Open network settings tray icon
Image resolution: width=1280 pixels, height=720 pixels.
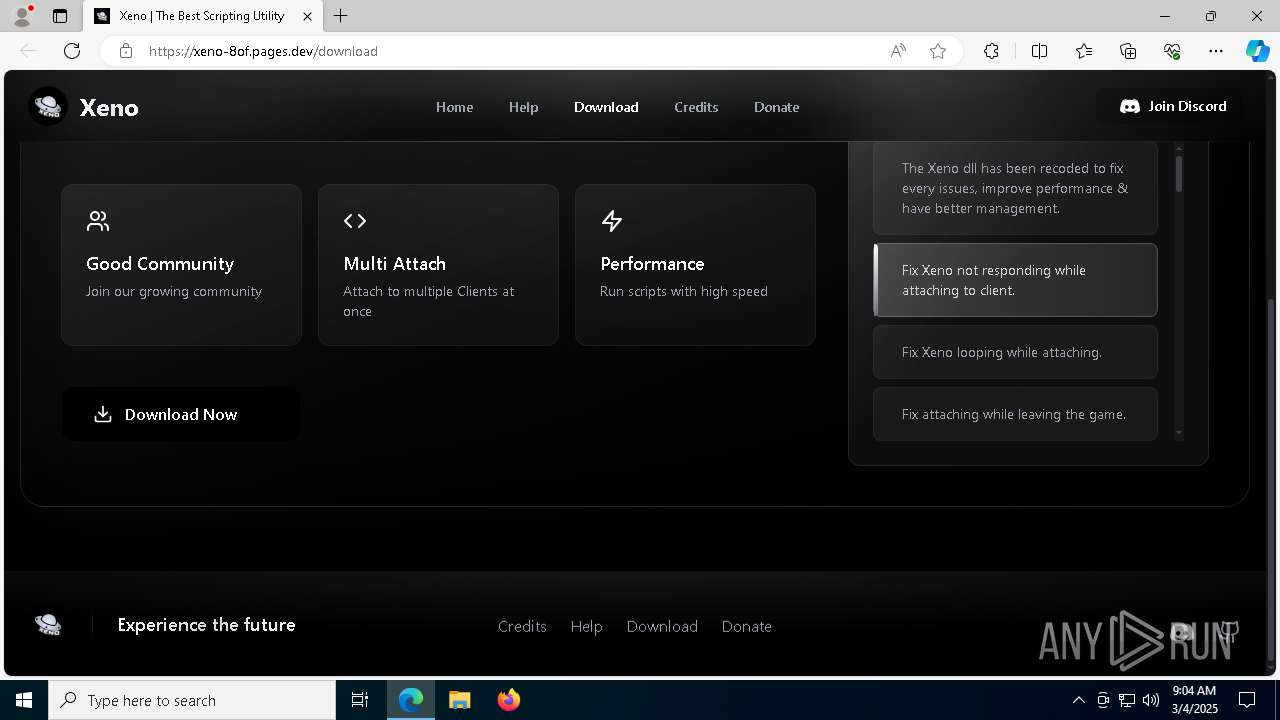(1127, 700)
